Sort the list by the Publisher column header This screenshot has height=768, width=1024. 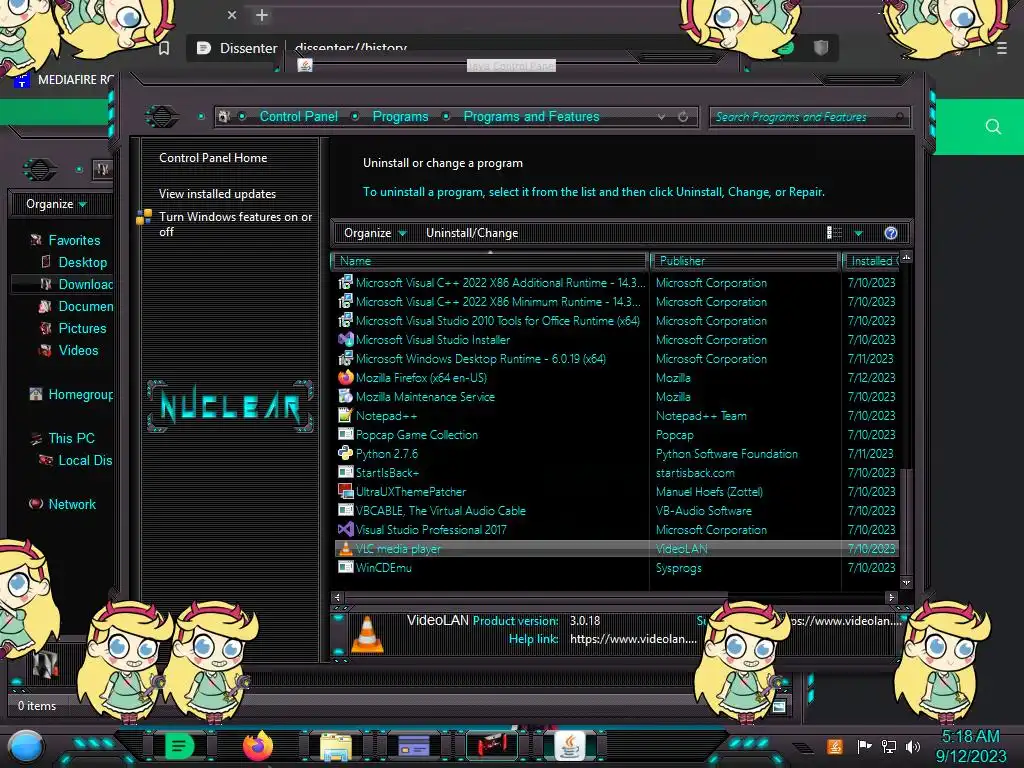click(744, 261)
